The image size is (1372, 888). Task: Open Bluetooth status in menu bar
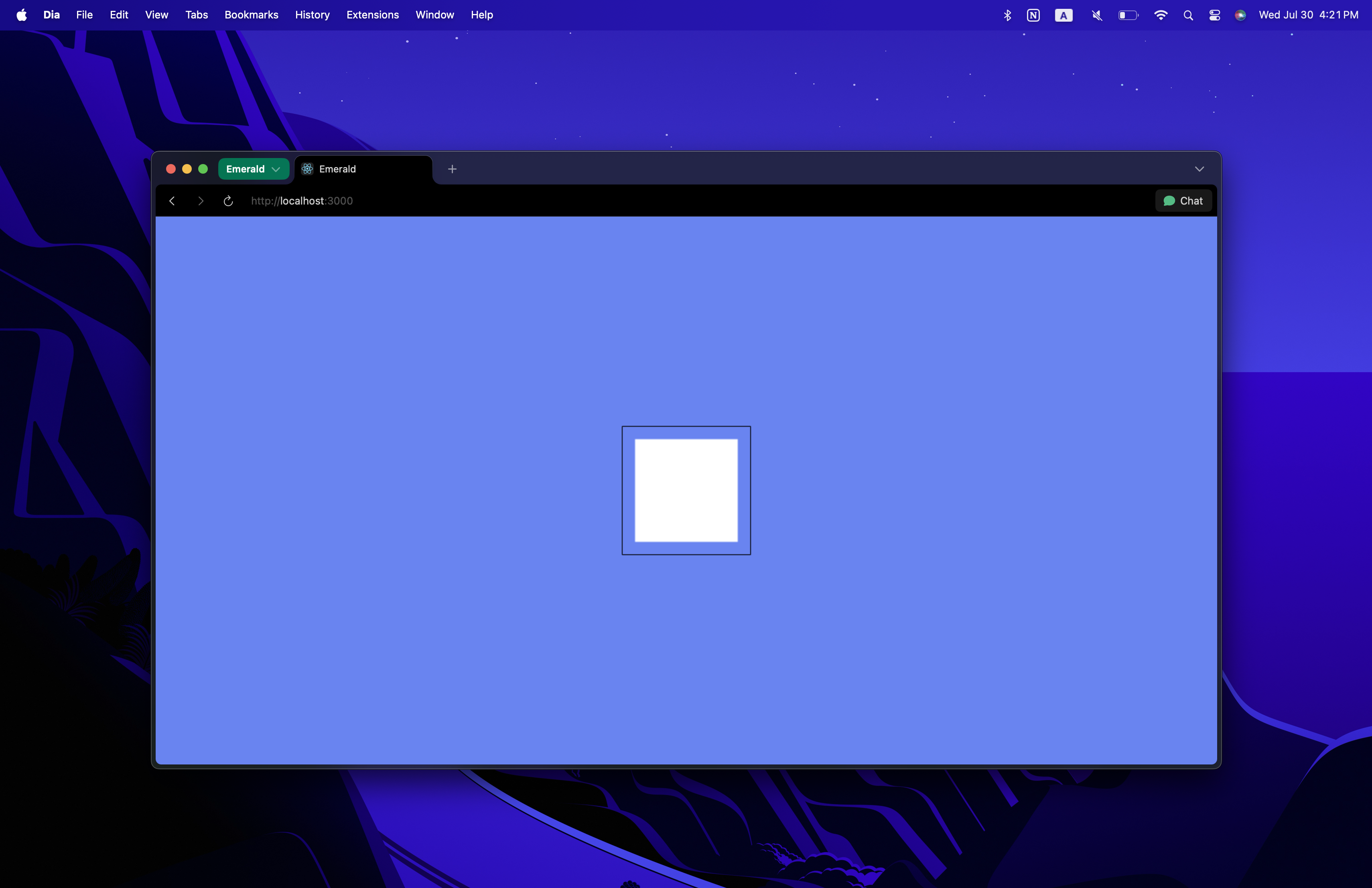[x=1007, y=15]
